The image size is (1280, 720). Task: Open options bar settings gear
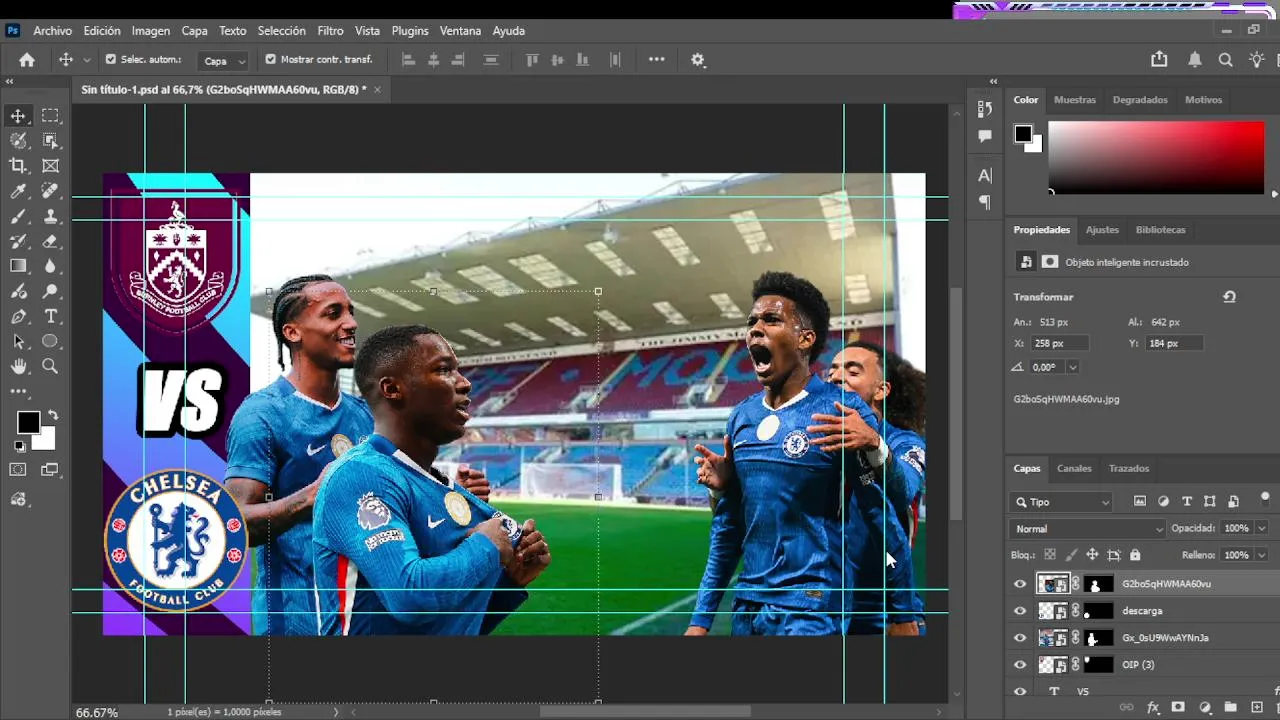[x=698, y=60]
